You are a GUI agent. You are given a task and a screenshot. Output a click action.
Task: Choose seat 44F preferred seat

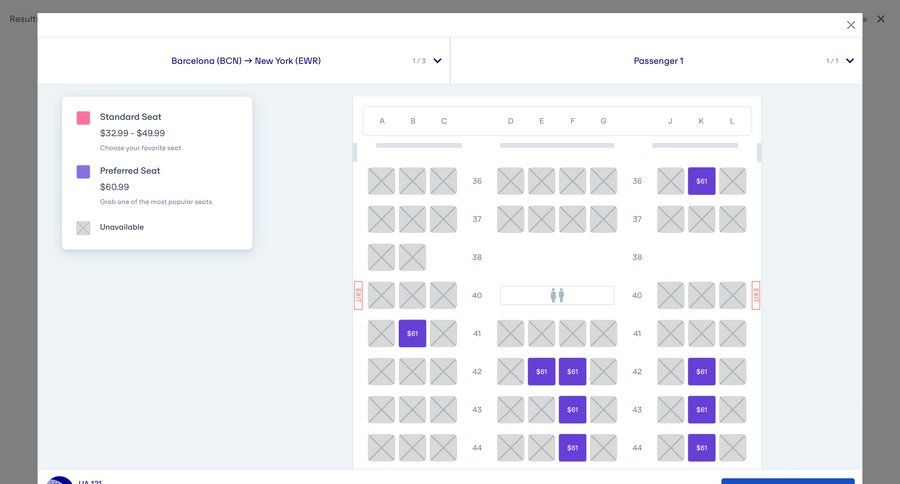pyautogui.click(x=572, y=447)
